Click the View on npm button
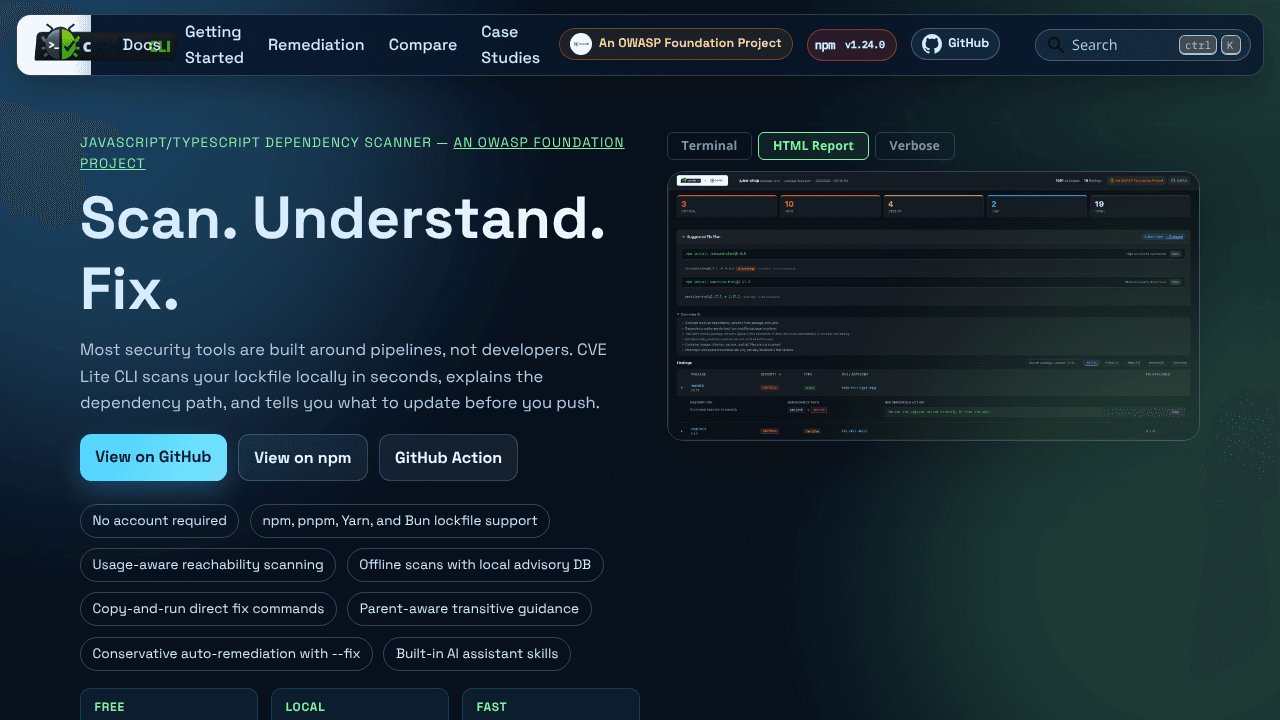Screen dimensions: 1280x720 coord(303,458)
